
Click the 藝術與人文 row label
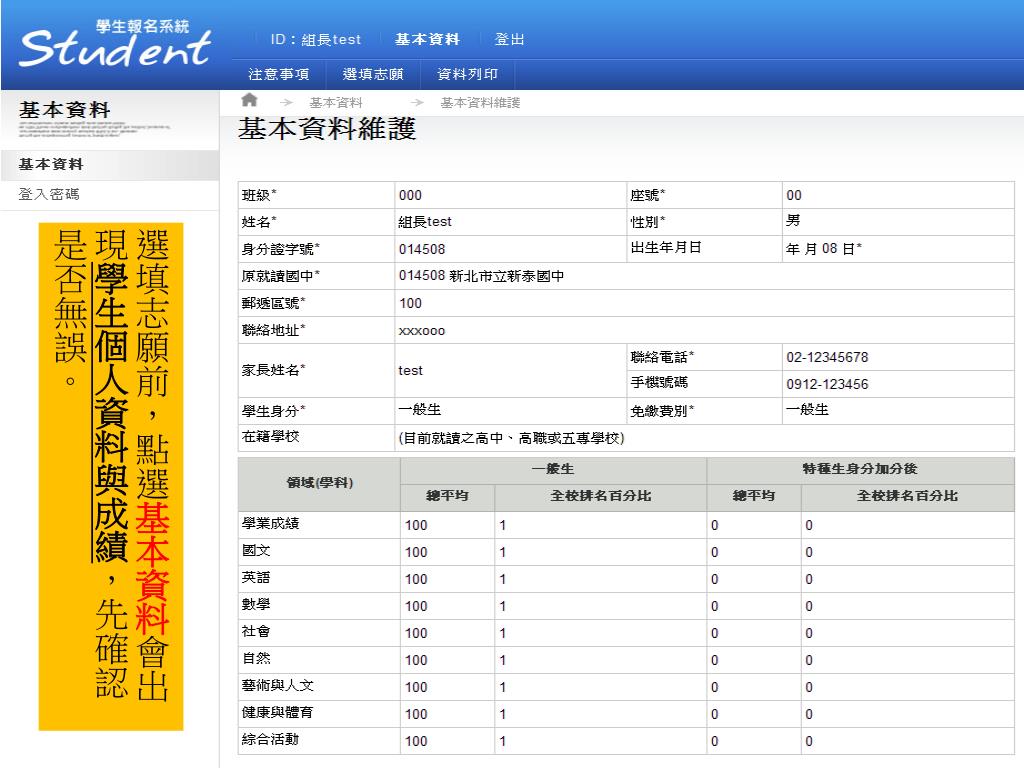(278, 686)
